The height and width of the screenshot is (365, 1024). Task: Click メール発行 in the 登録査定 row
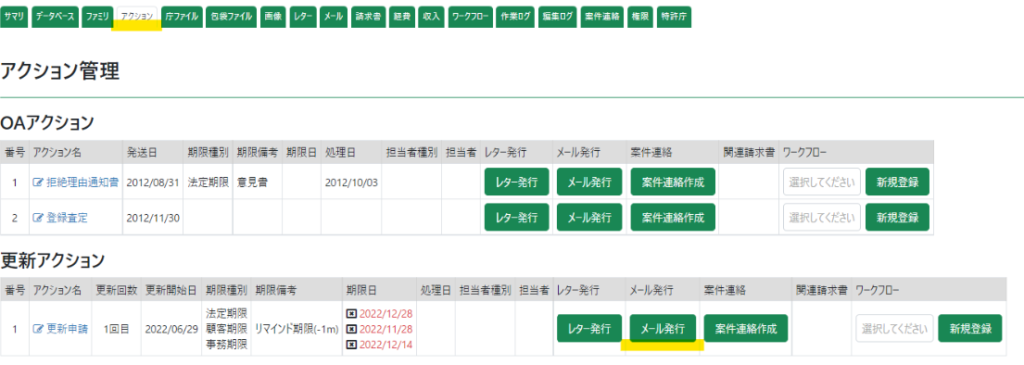[x=589, y=217]
